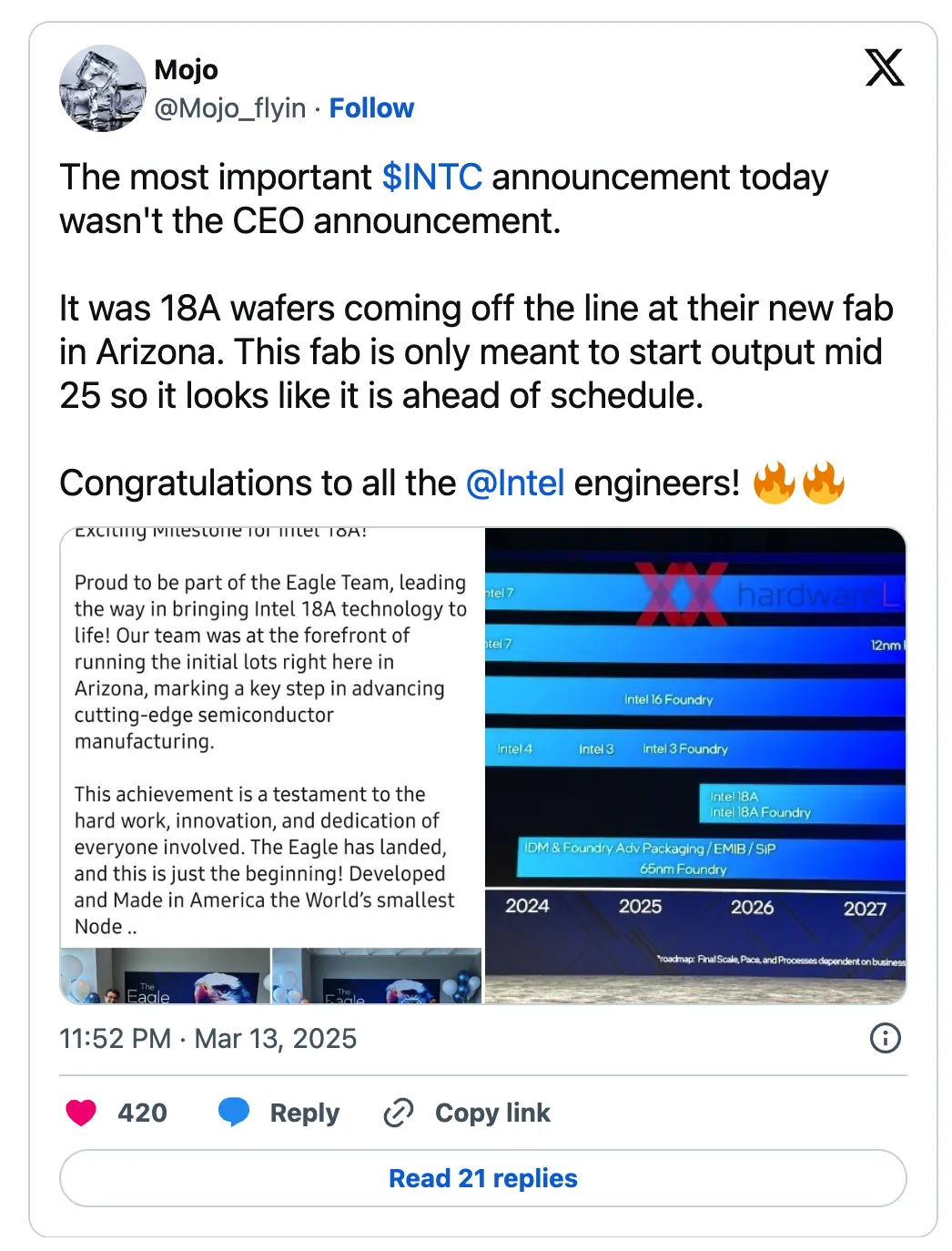Click the @Mojo_flyin handle

[x=230, y=108]
